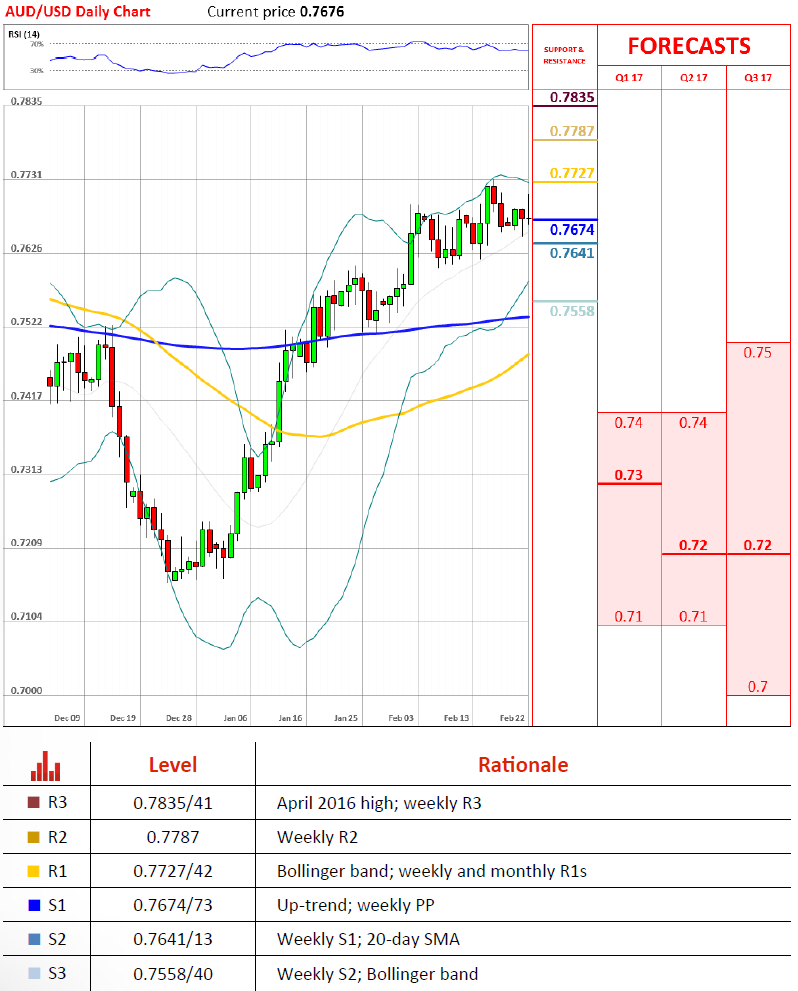This screenshot has height=991, width=798.
Task: Click the Feb 13 date axis label
Action: coord(456,718)
